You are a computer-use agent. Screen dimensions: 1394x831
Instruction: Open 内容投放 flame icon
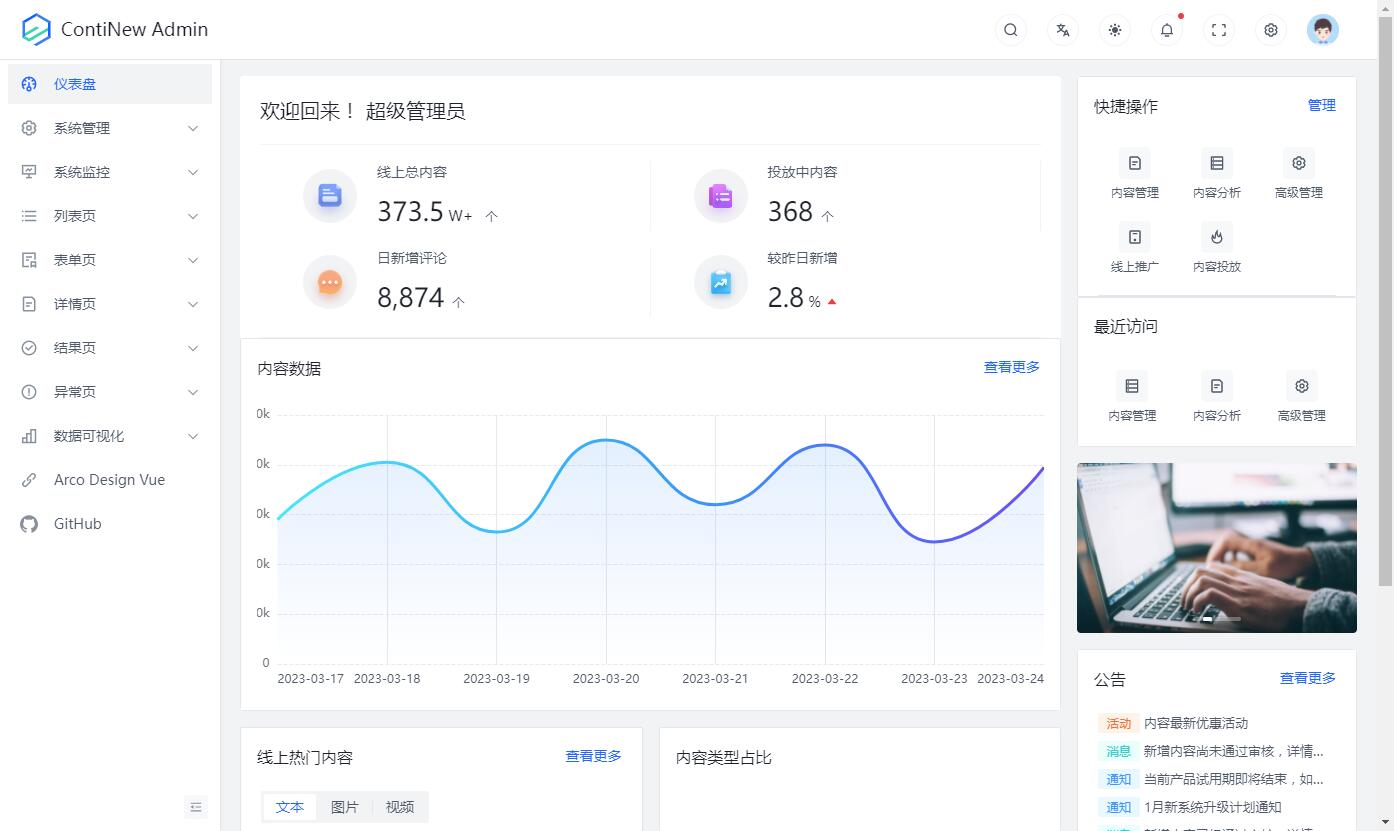1217,237
